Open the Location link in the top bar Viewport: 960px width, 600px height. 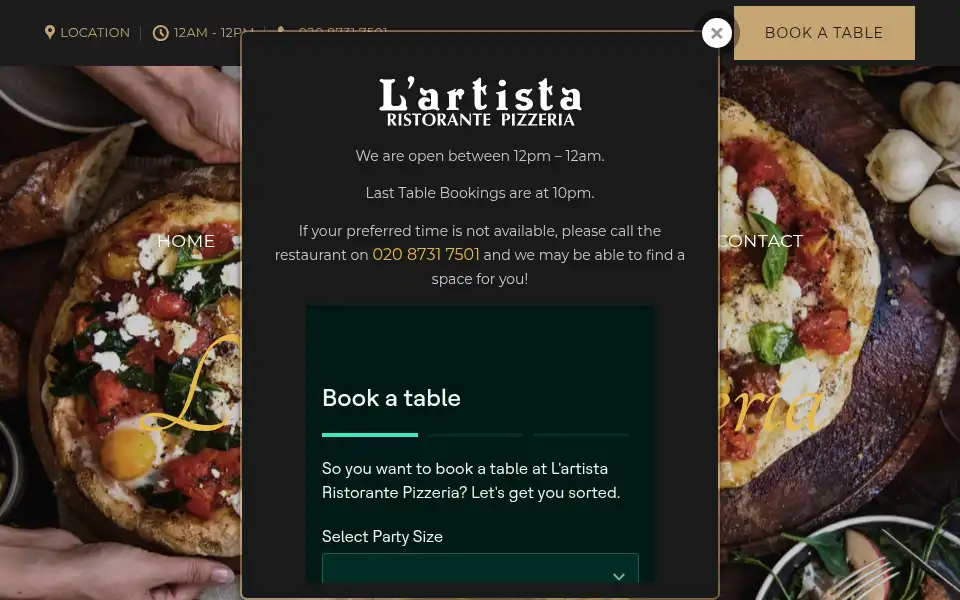95,32
